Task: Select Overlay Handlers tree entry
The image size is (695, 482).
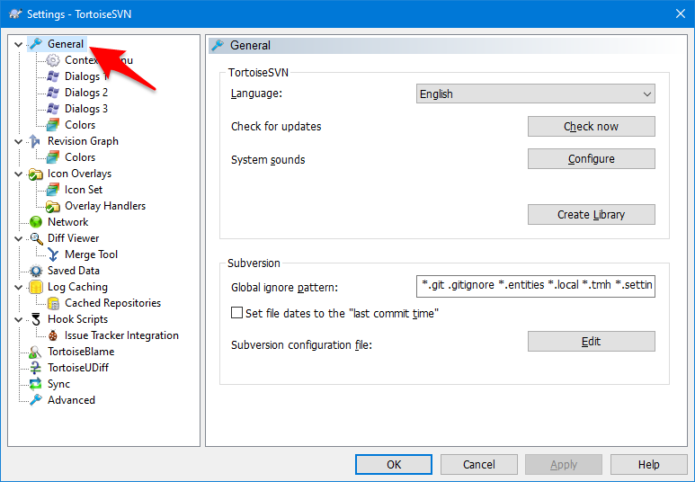Action: 105,206
